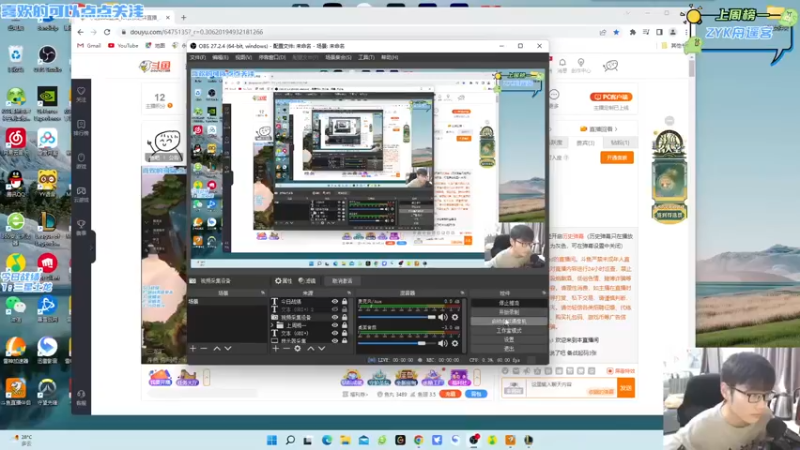This screenshot has height=450, width=800.
Task: Toggle lock on 视频采集设备 source
Action: (344, 317)
